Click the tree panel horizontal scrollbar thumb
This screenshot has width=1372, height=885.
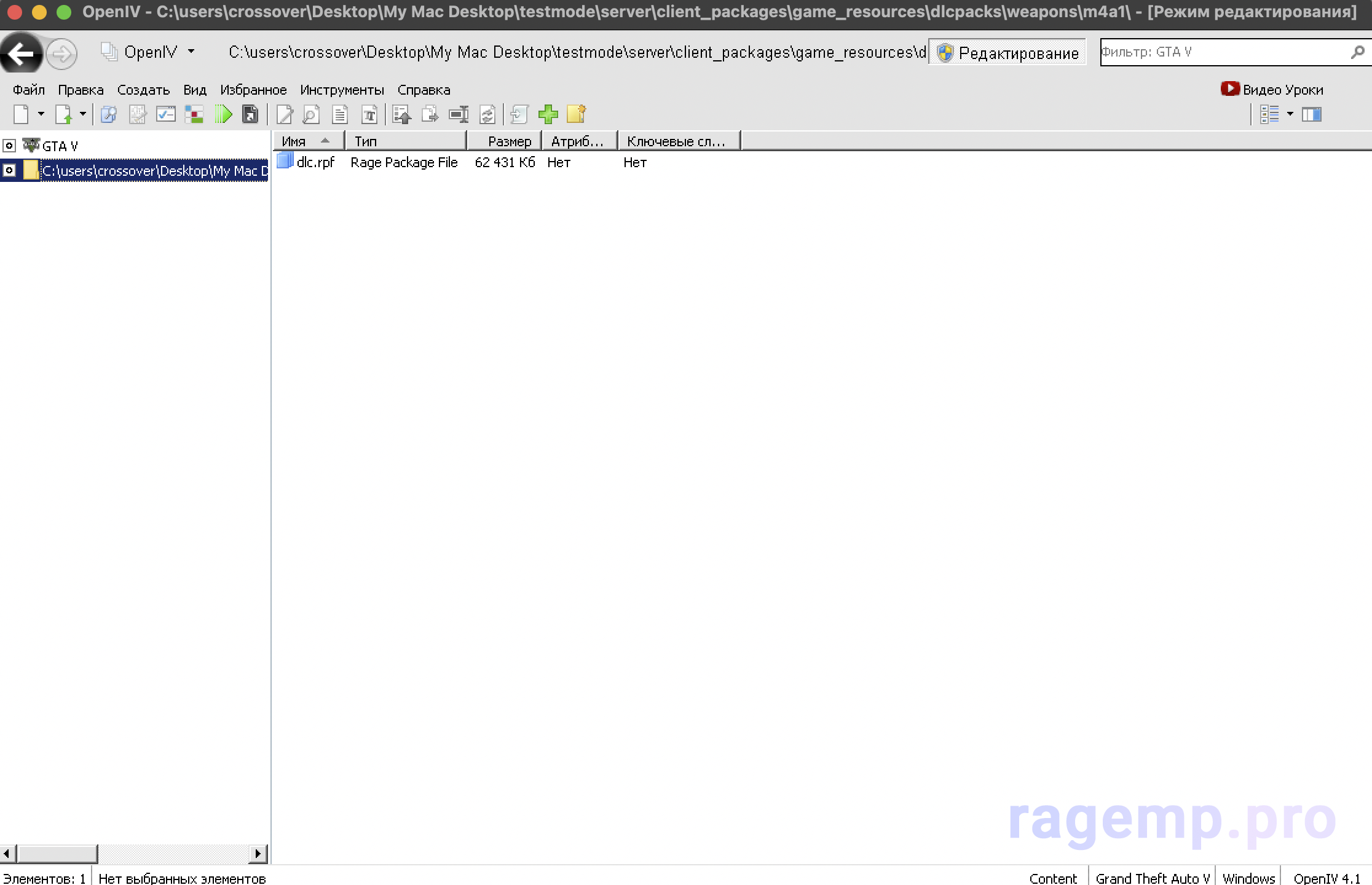click(x=57, y=854)
